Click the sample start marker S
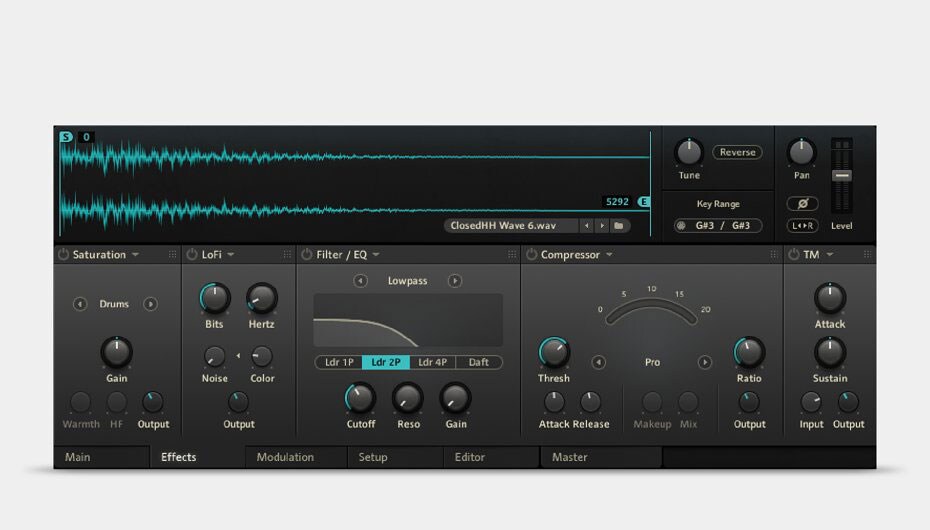930x530 pixels. pos(66,137)
